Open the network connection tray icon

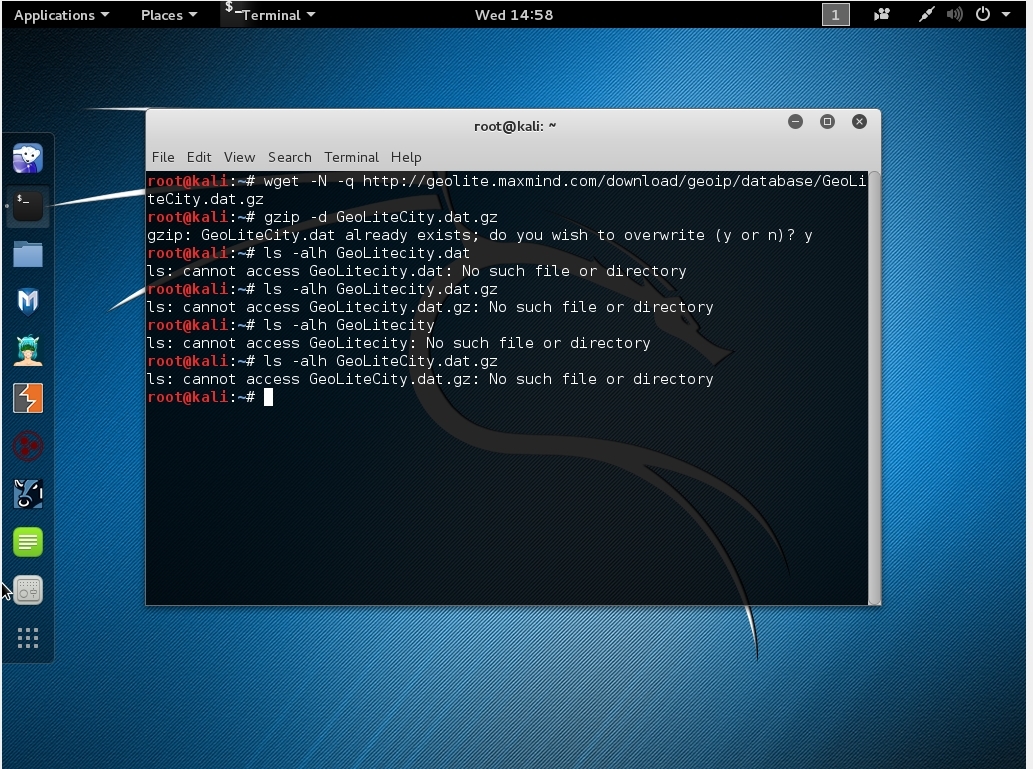pos(926,14)
